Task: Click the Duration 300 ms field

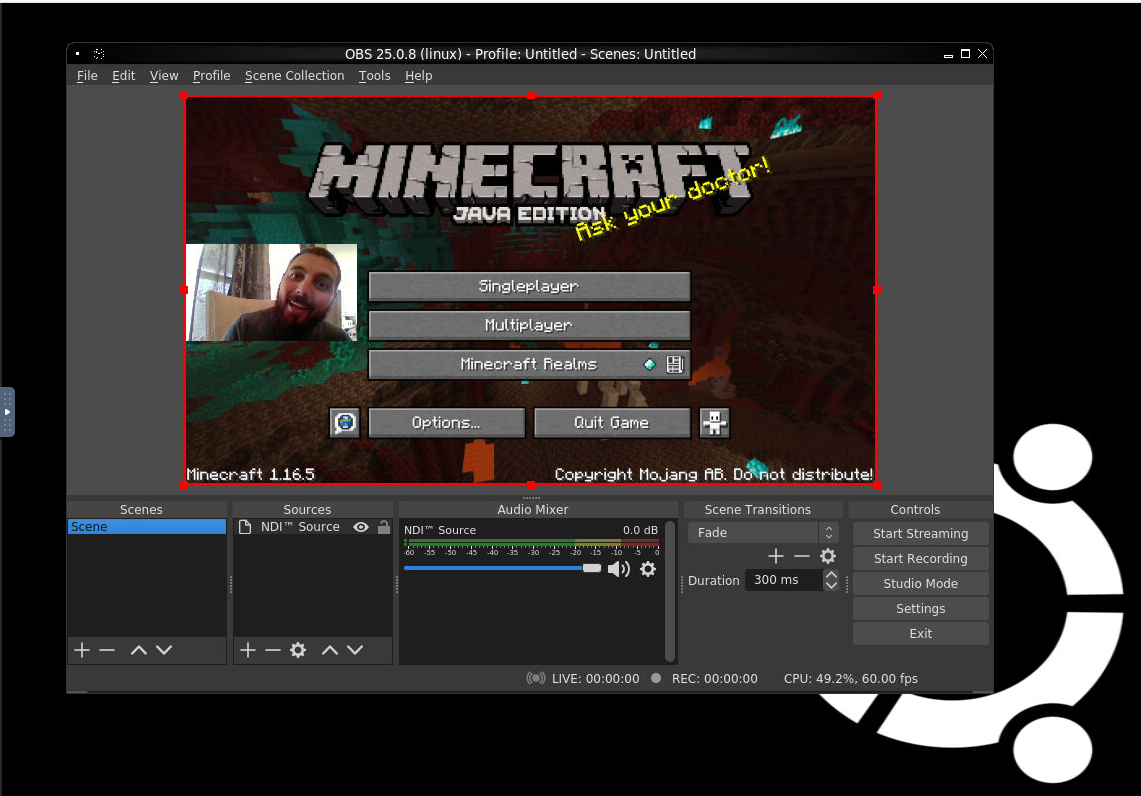Action: pos(784,580)
